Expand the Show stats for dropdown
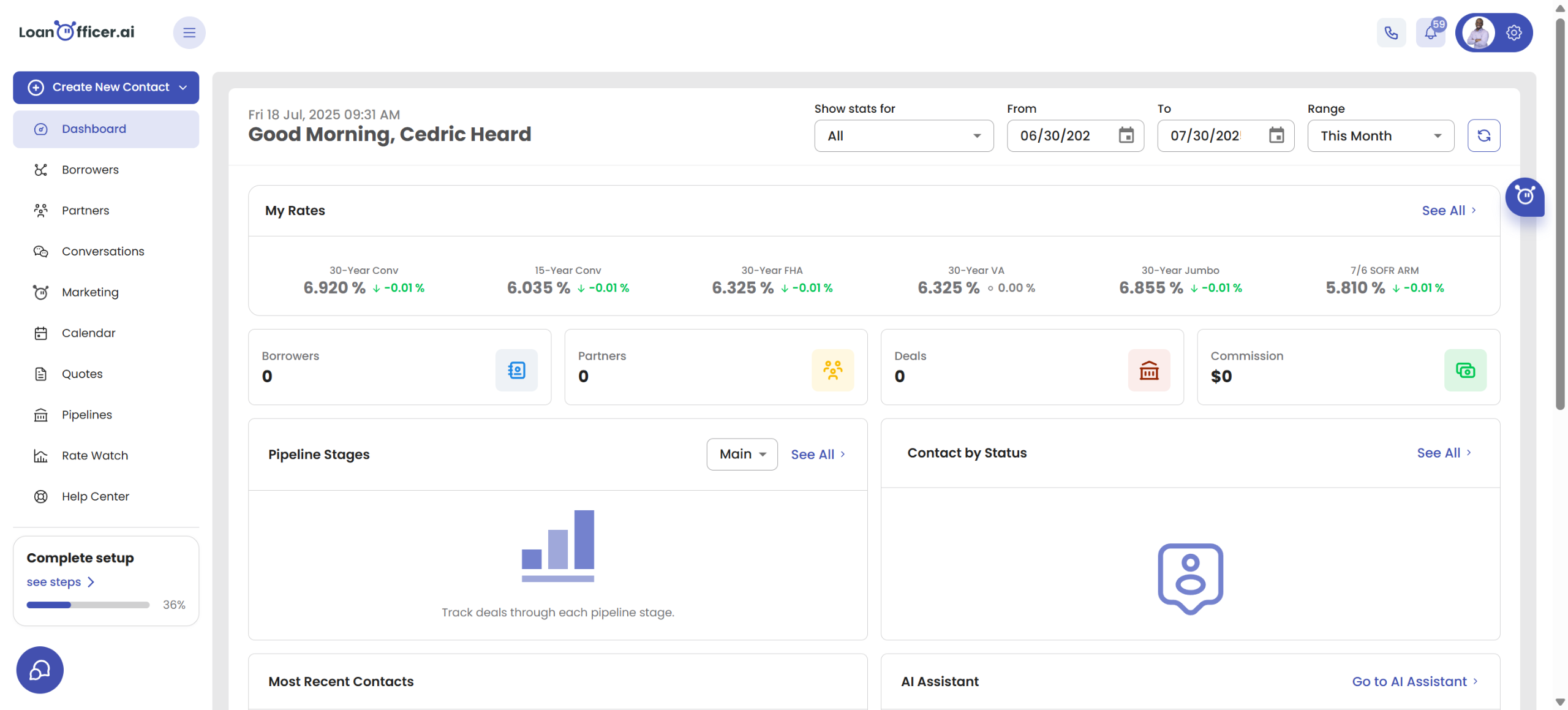Image resolution: width=1568 pixels, height=710 pixels. [903, 135]
